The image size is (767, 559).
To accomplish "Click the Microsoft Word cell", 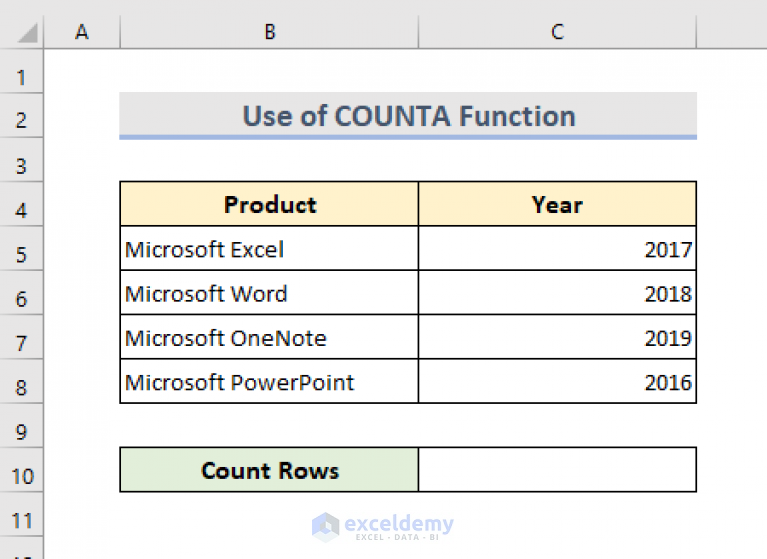I will click(270, 293).
